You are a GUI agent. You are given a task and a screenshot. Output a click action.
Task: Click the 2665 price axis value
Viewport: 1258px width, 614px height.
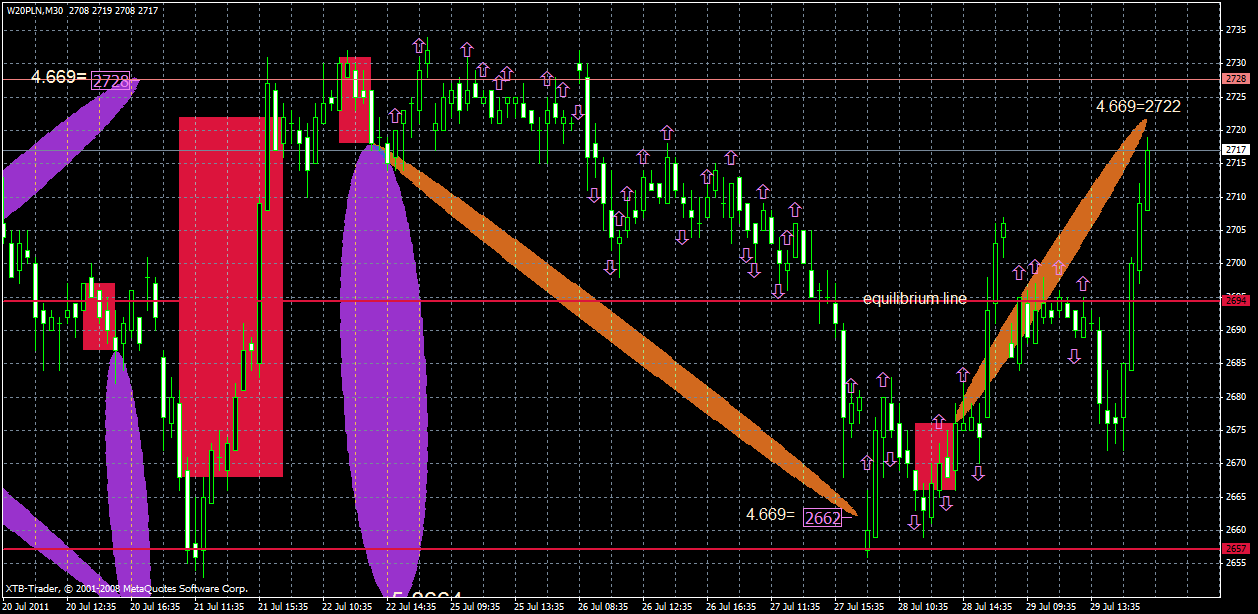click(x=1235, y=496)
